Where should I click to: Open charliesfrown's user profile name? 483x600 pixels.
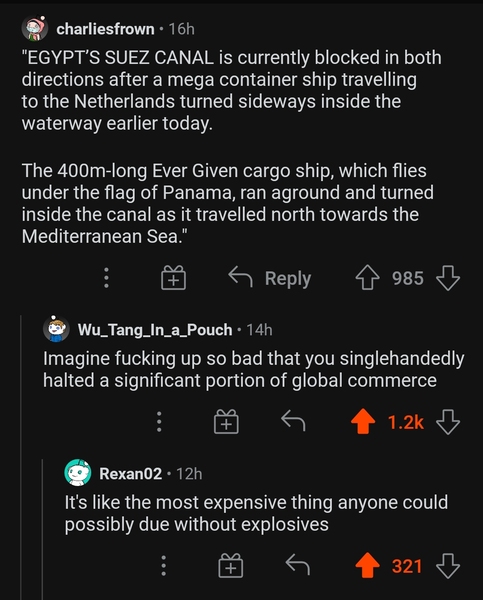click(x=105, y=29)
